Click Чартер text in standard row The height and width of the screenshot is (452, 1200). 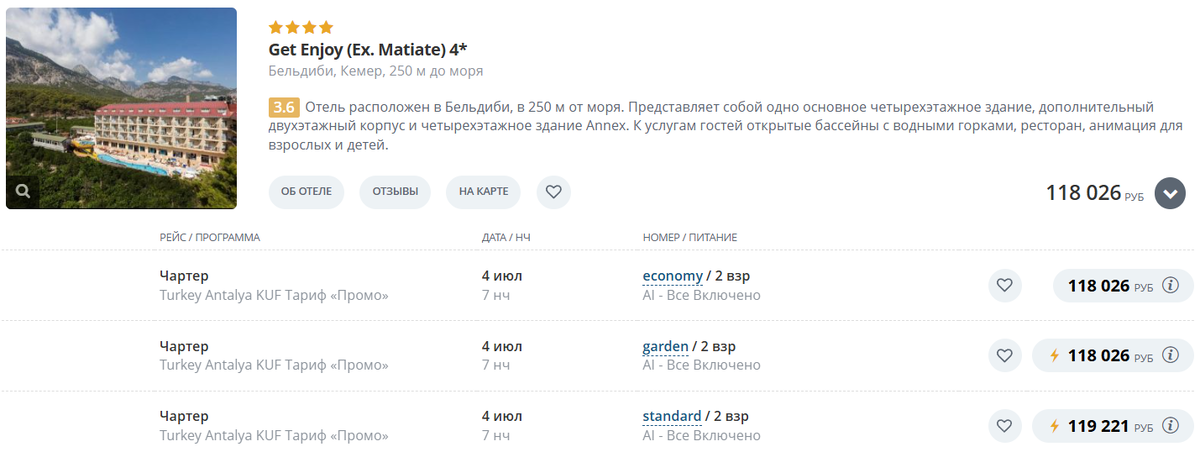pos(184,416)
